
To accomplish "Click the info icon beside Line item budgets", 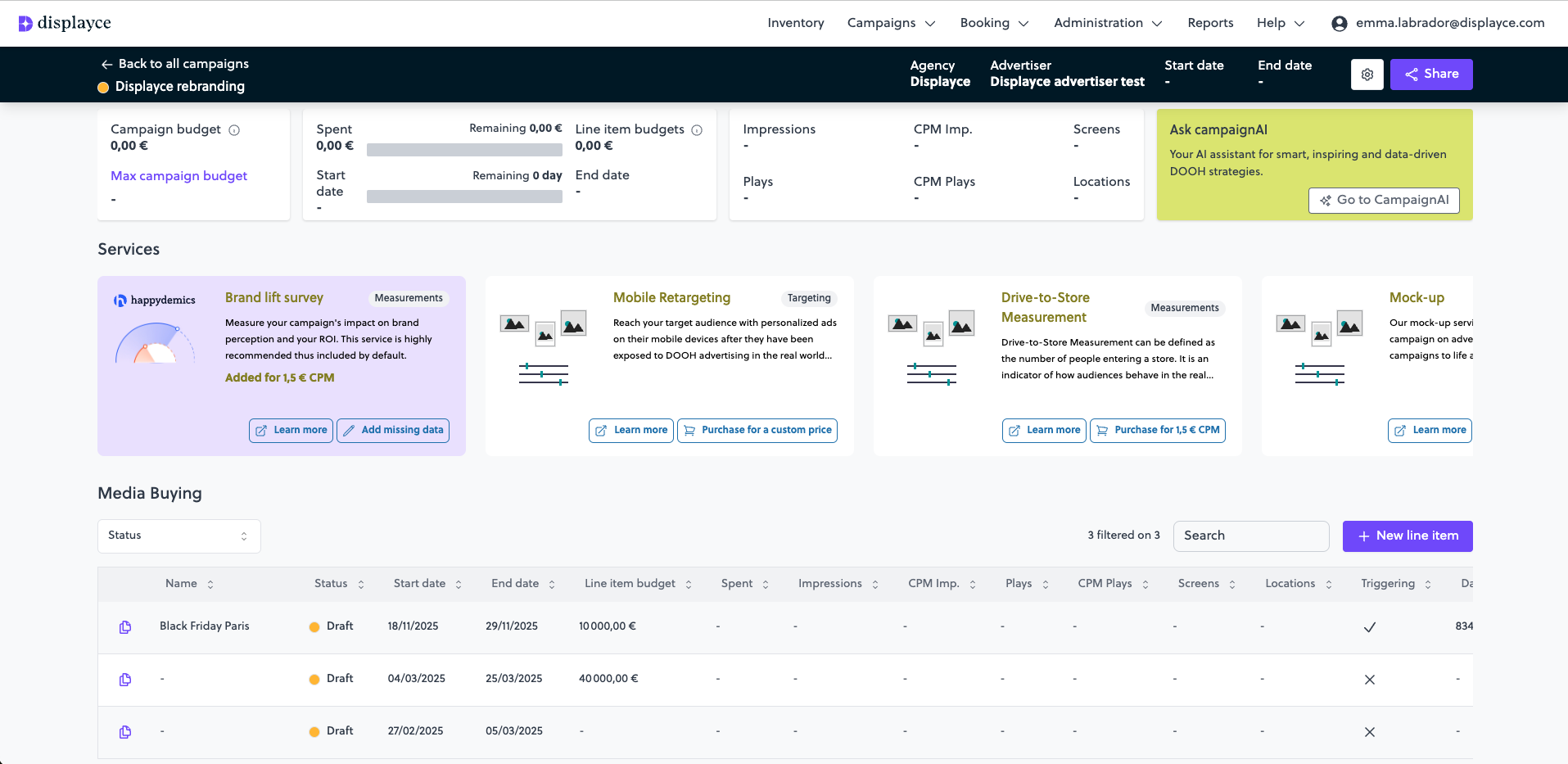I will point(697,130).
